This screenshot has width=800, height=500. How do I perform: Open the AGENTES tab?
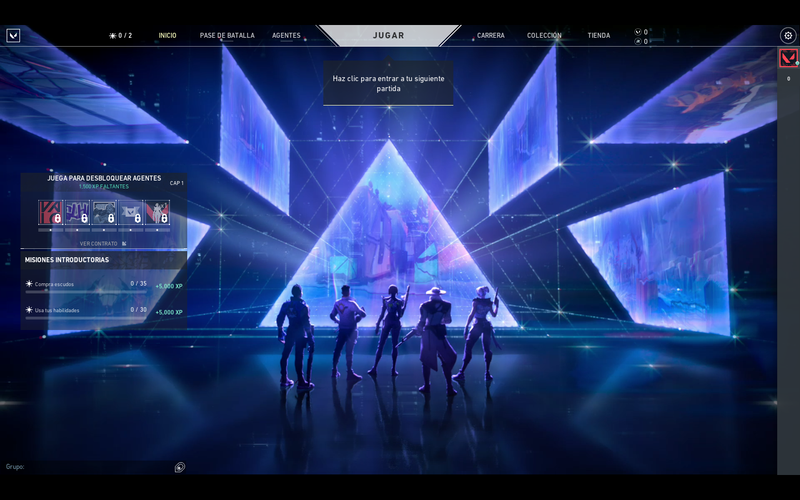(x=286, y=36)
